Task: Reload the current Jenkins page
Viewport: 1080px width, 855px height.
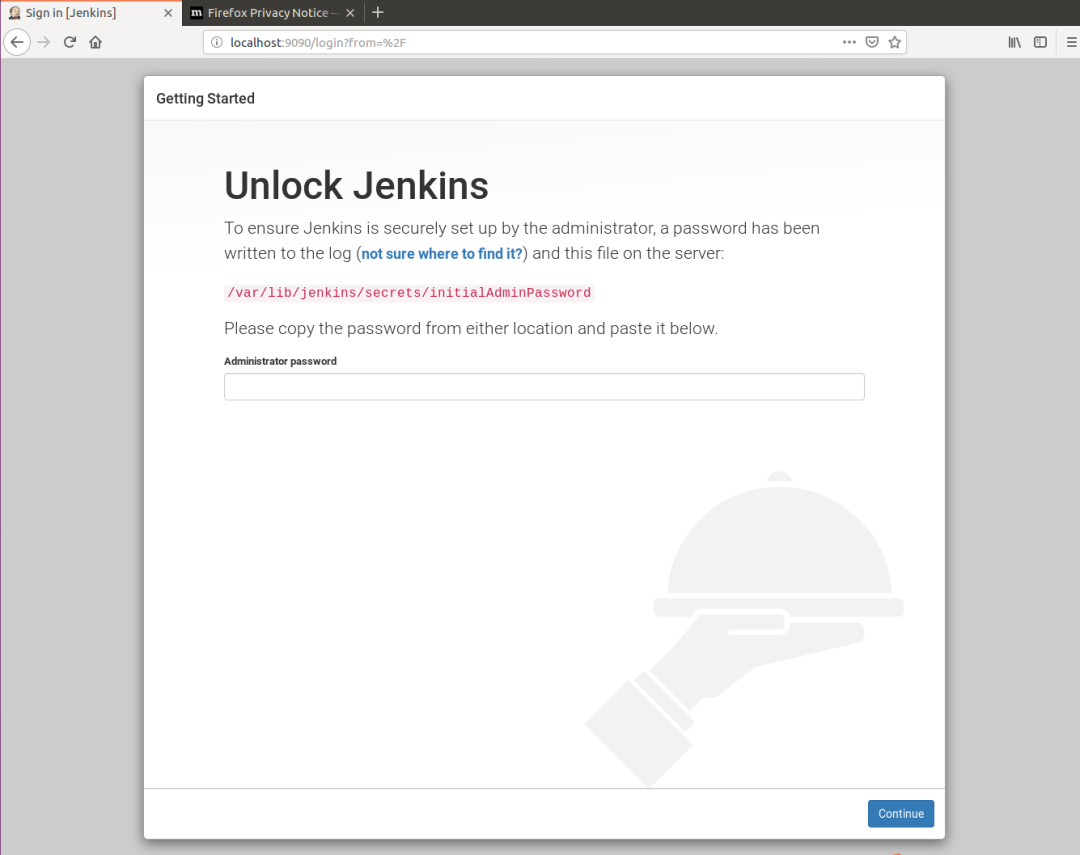Action: [x=70, y=42]
